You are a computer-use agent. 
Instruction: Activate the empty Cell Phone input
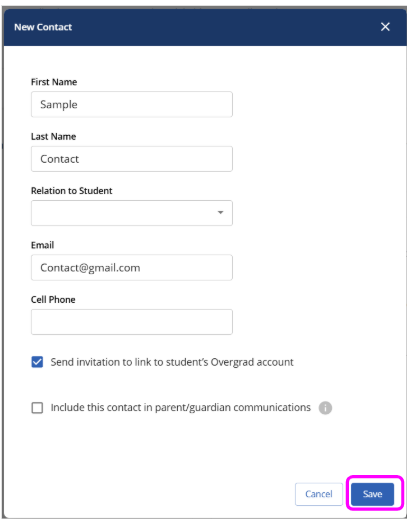[132, 322]
